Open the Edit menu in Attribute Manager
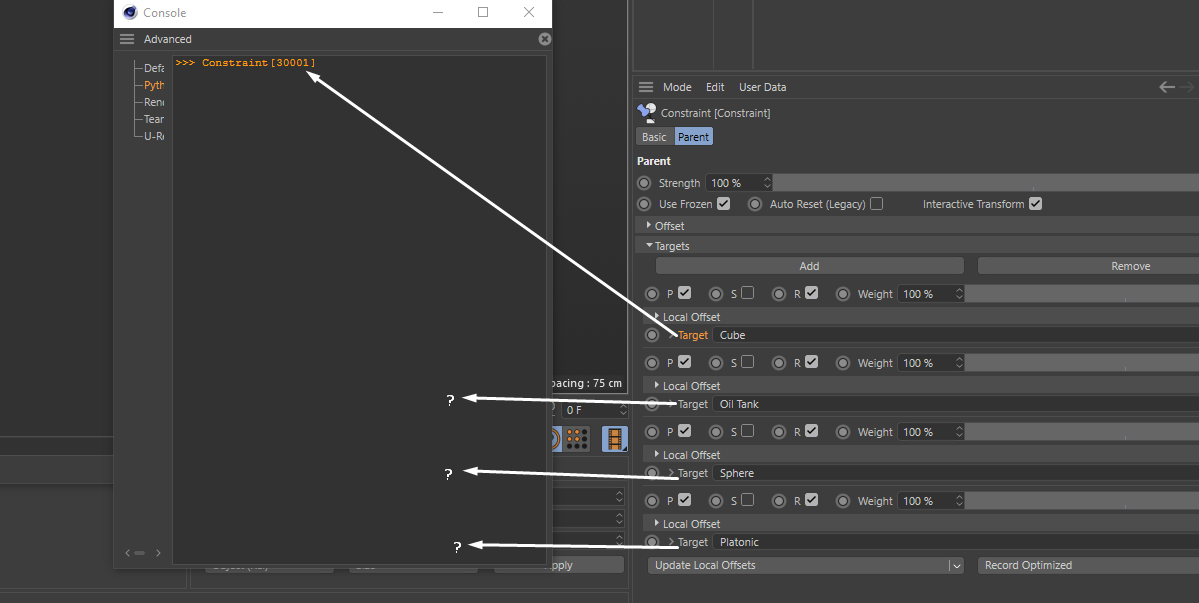This screenshot has width=1199, height=603. tap(715, 87)
